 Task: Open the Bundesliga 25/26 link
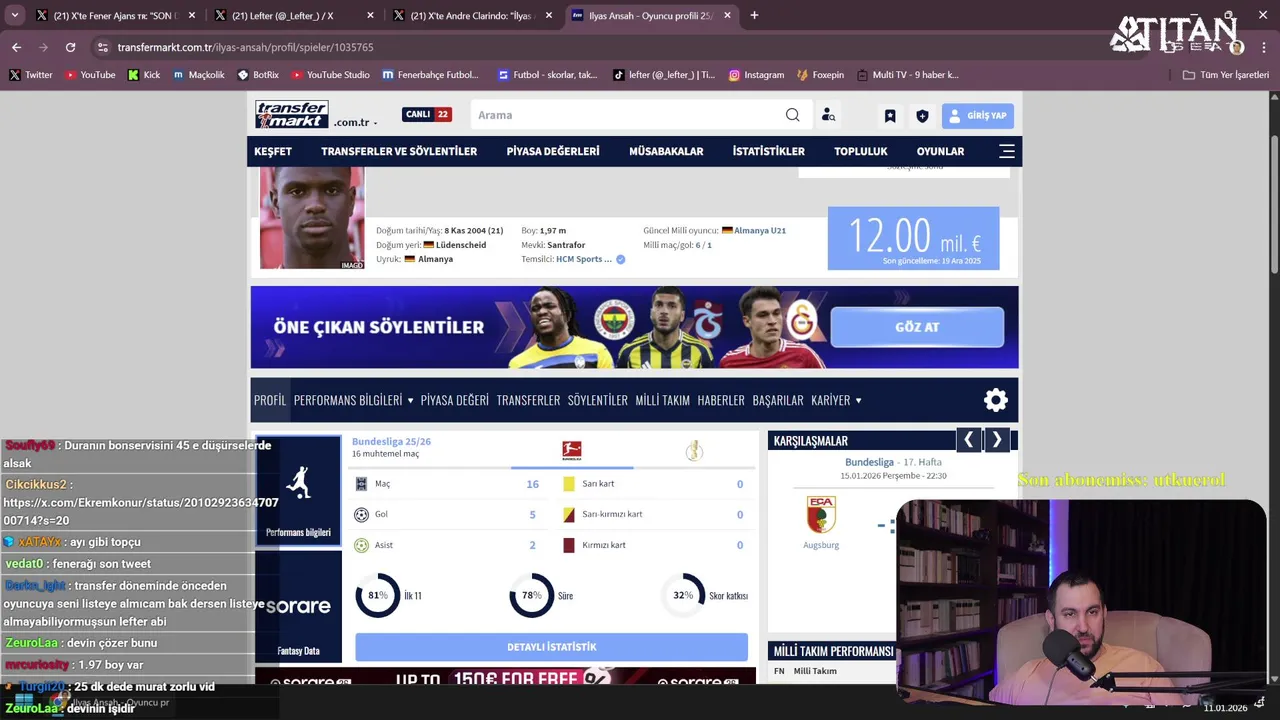[391, 441]
